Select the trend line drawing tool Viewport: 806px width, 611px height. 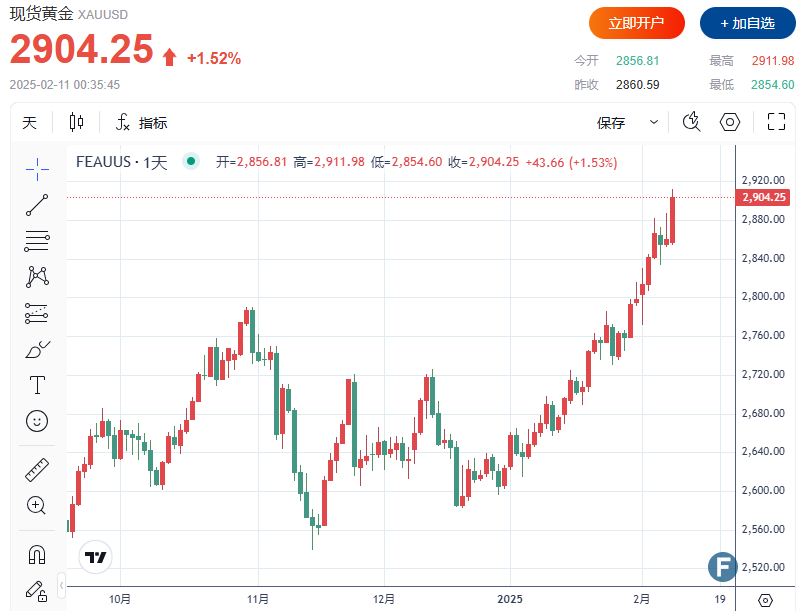tap(37, 206)
